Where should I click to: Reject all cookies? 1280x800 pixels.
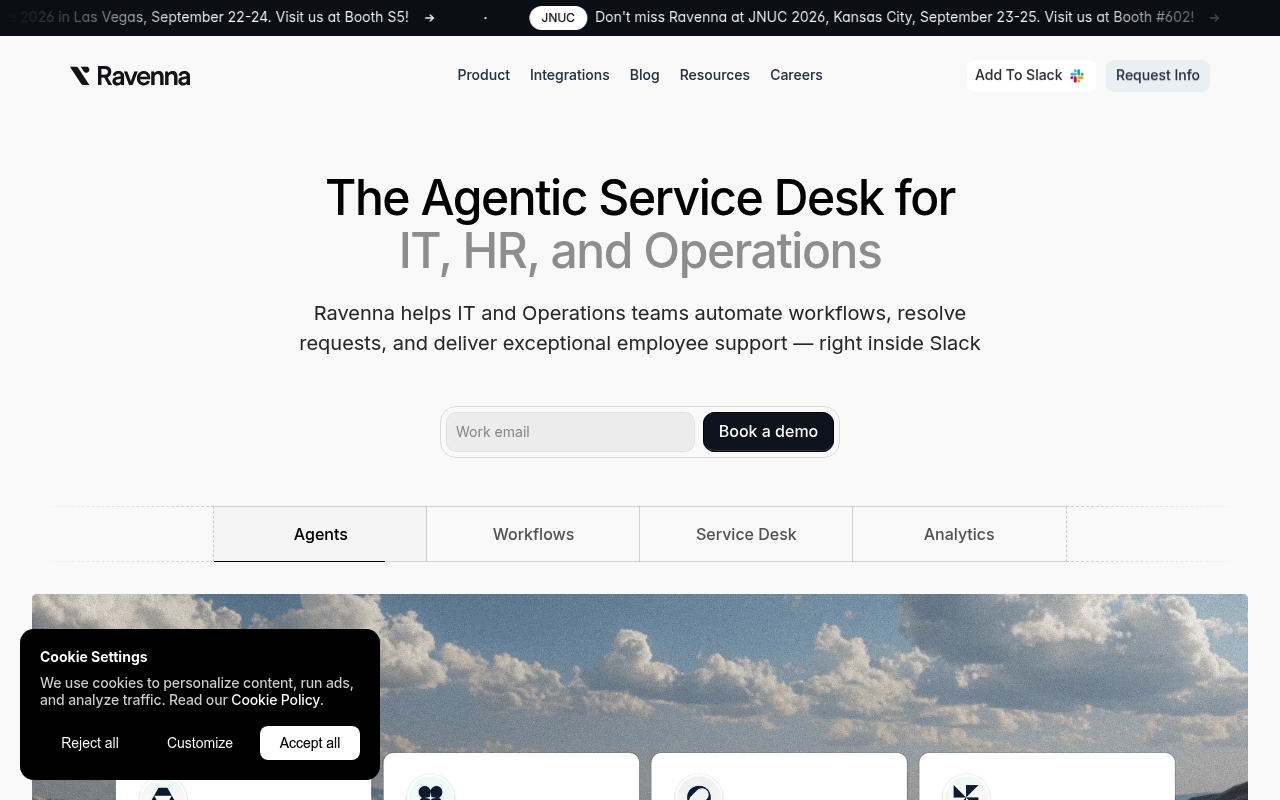90,743
